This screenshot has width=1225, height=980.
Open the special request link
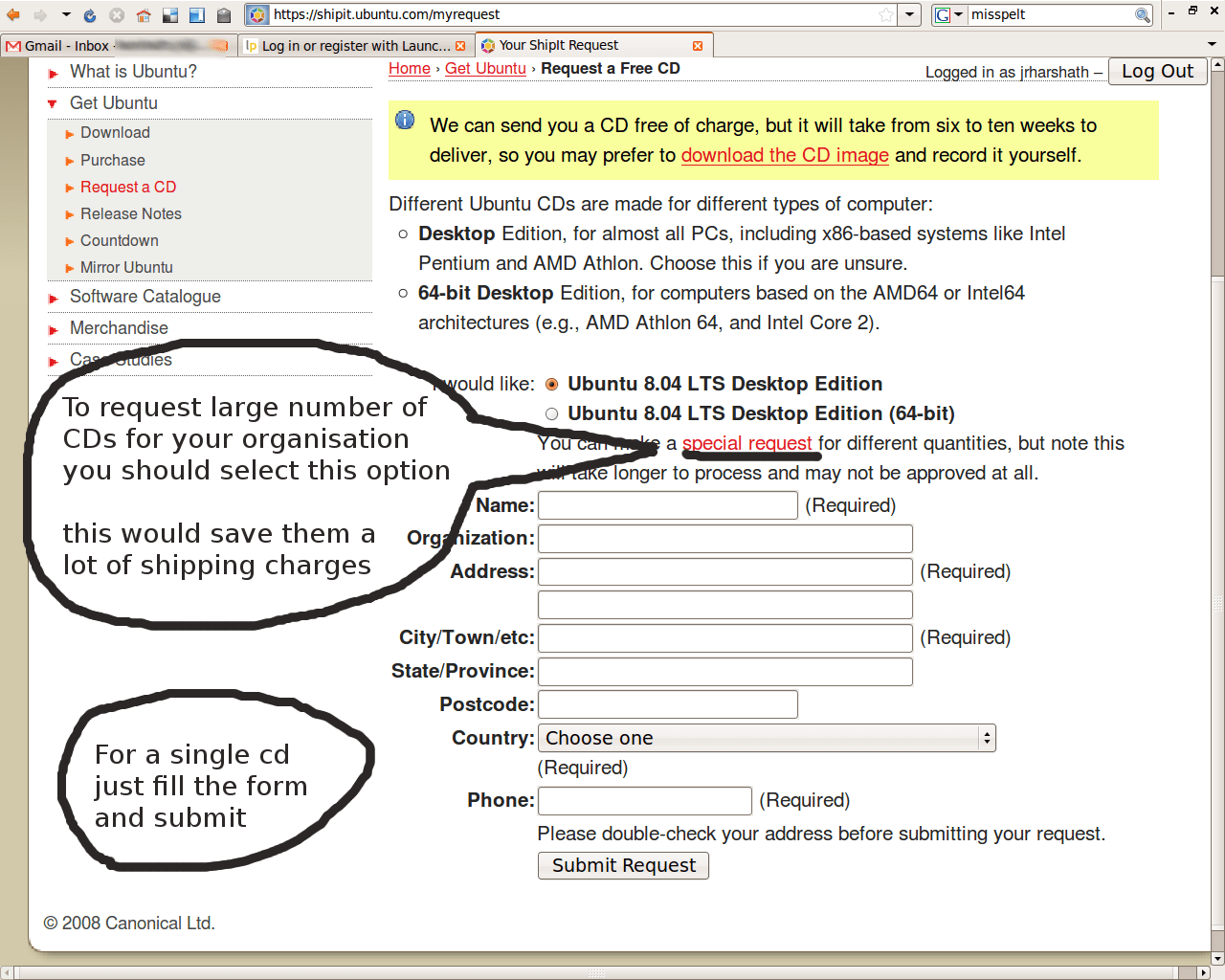[x=746, y=443]
